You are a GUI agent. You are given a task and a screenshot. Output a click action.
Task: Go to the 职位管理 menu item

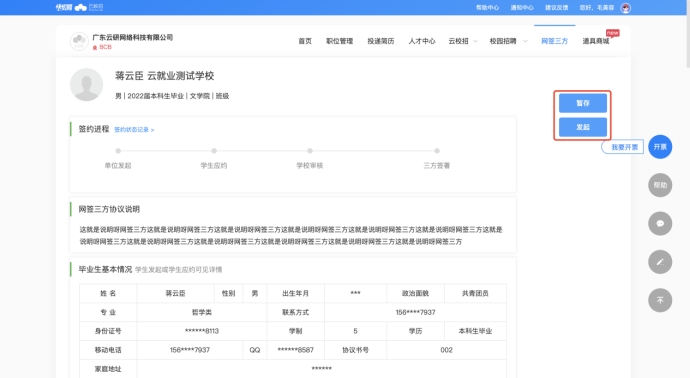pos(339,41)
